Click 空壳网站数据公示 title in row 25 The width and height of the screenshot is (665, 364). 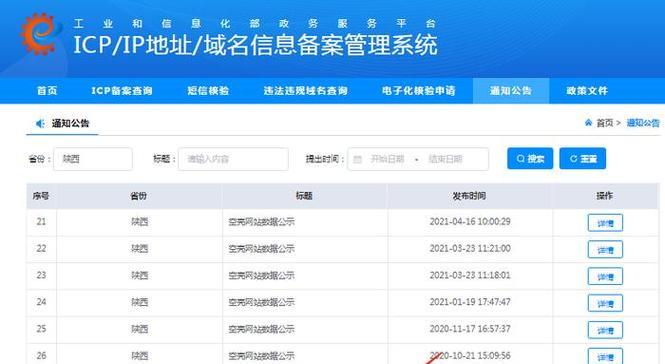tap(261, 329)
